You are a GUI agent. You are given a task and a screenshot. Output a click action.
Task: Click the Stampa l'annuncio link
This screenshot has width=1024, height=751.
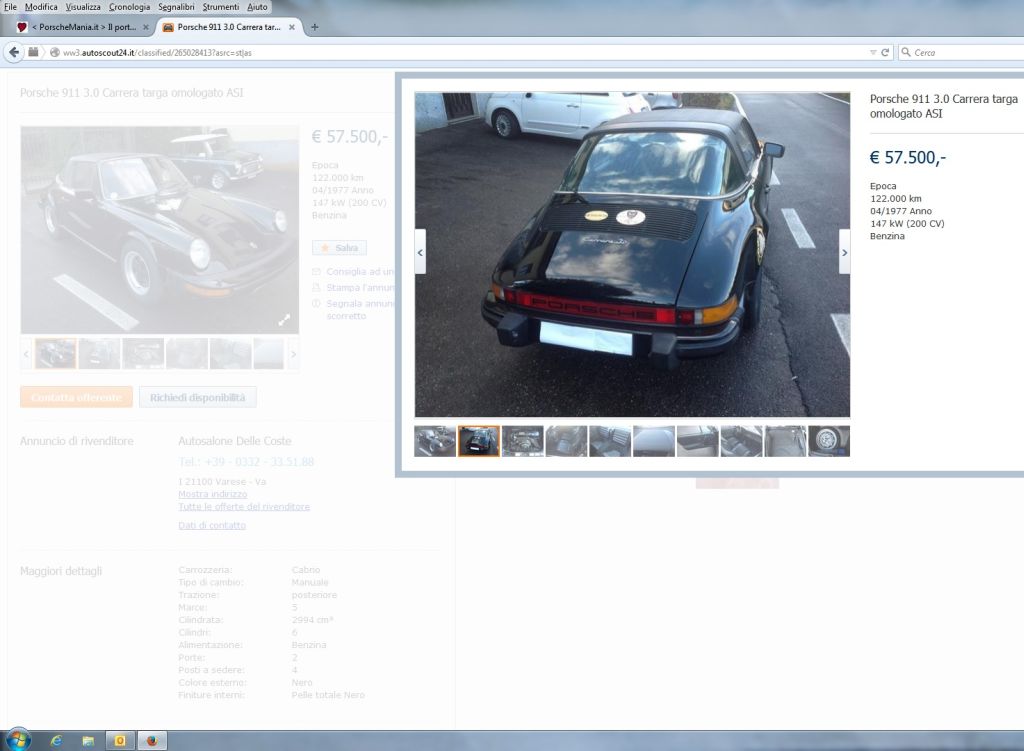tap(360, 287)
